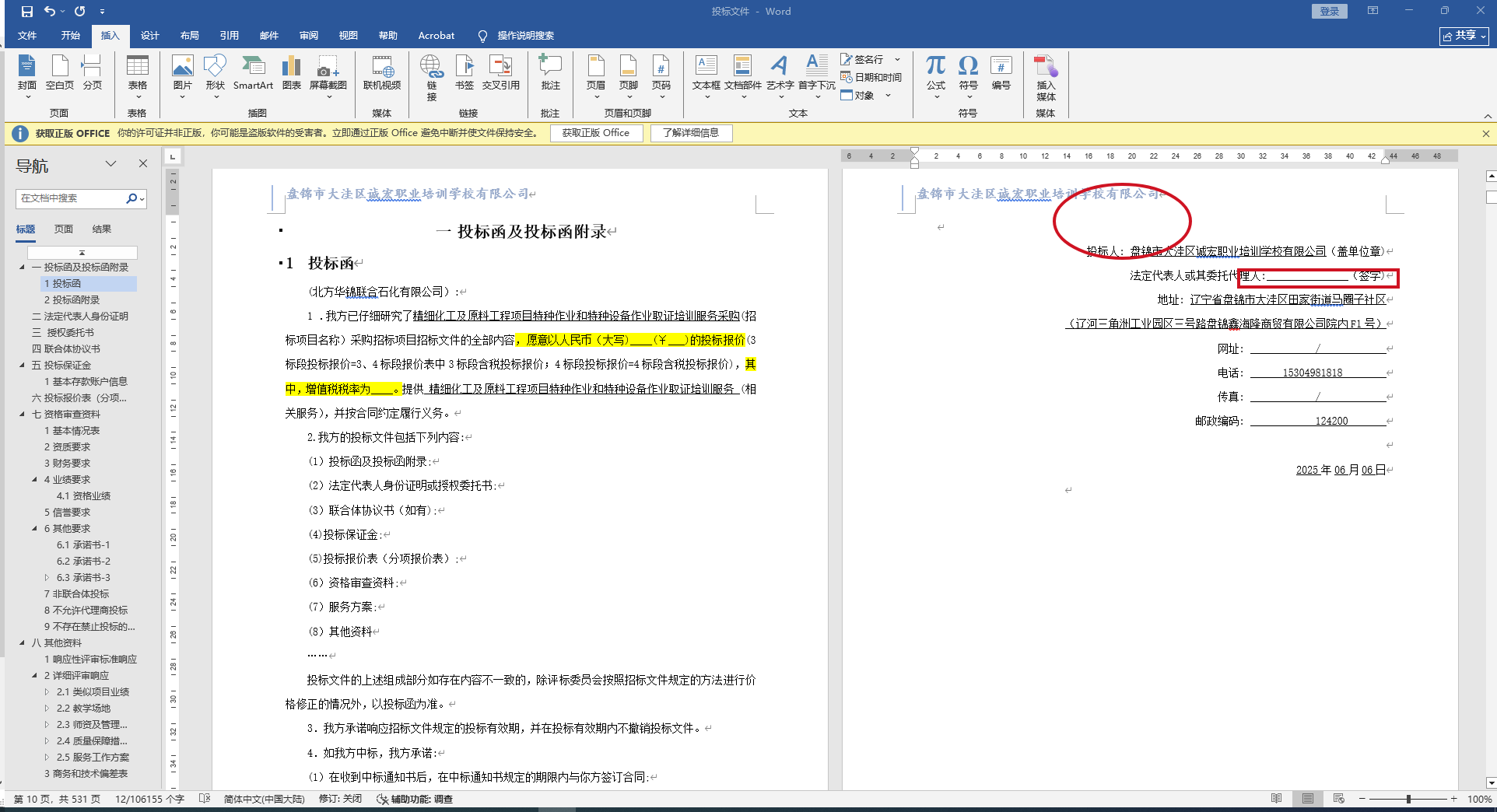Collapse the 七 资格审查资料 heading
The image size is (1497, 812).
click(x=22, y=414)
